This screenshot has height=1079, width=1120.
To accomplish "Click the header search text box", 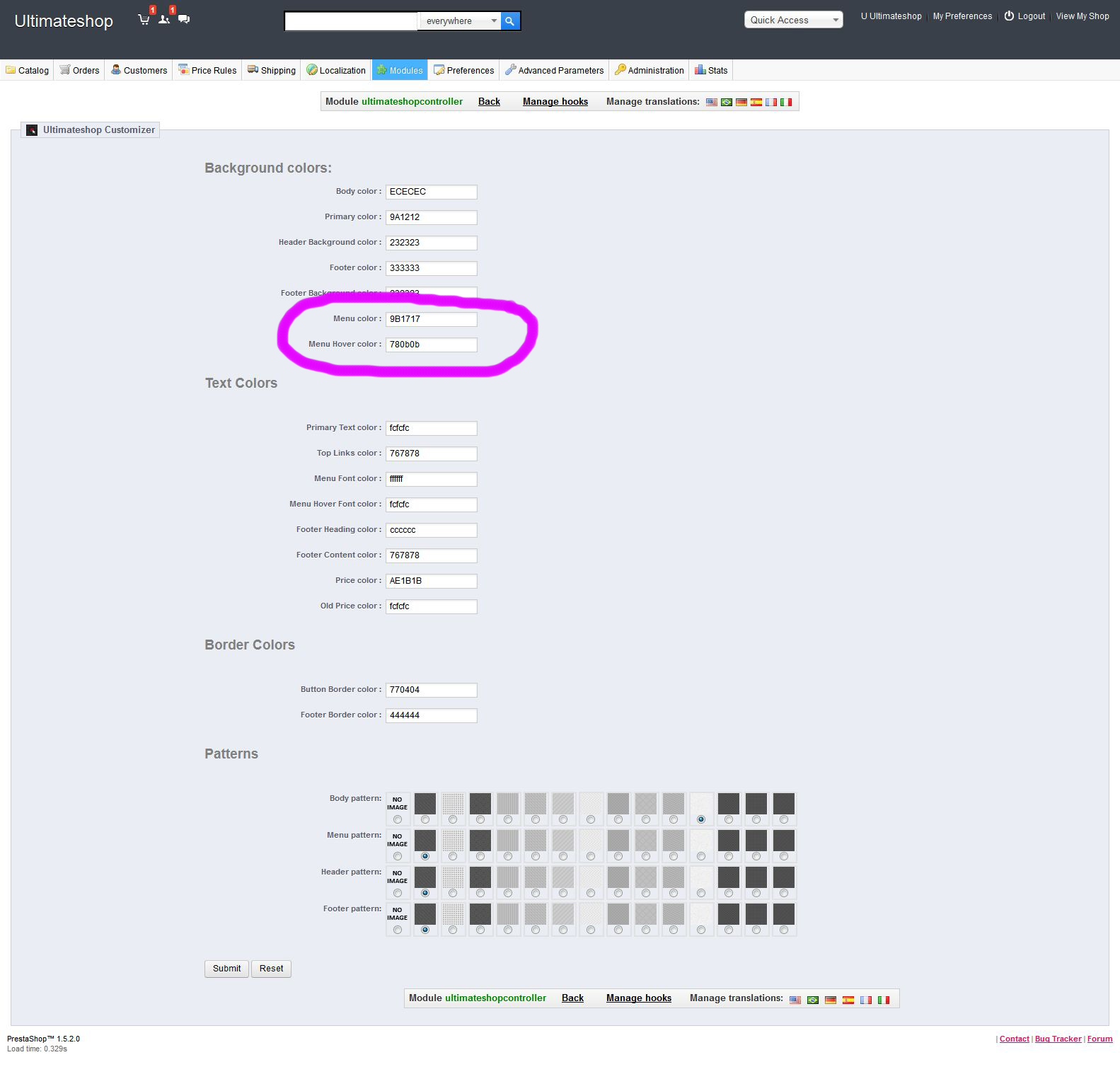I will tap(352, 21).
